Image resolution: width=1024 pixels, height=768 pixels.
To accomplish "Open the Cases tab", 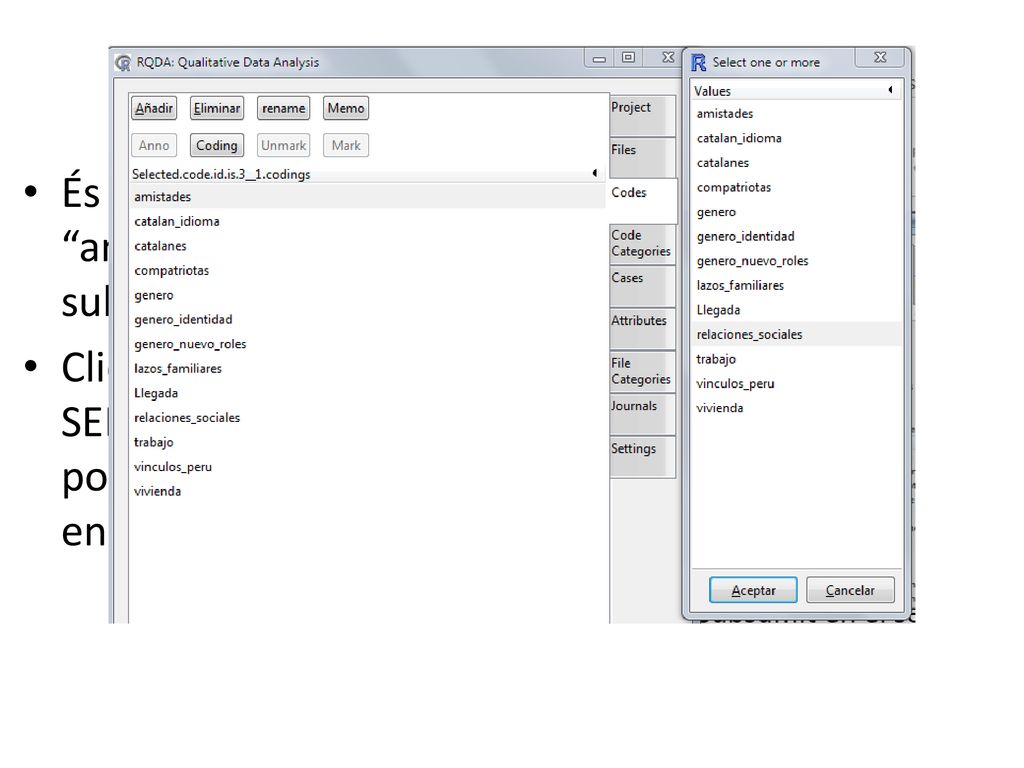I will (642, 286).
